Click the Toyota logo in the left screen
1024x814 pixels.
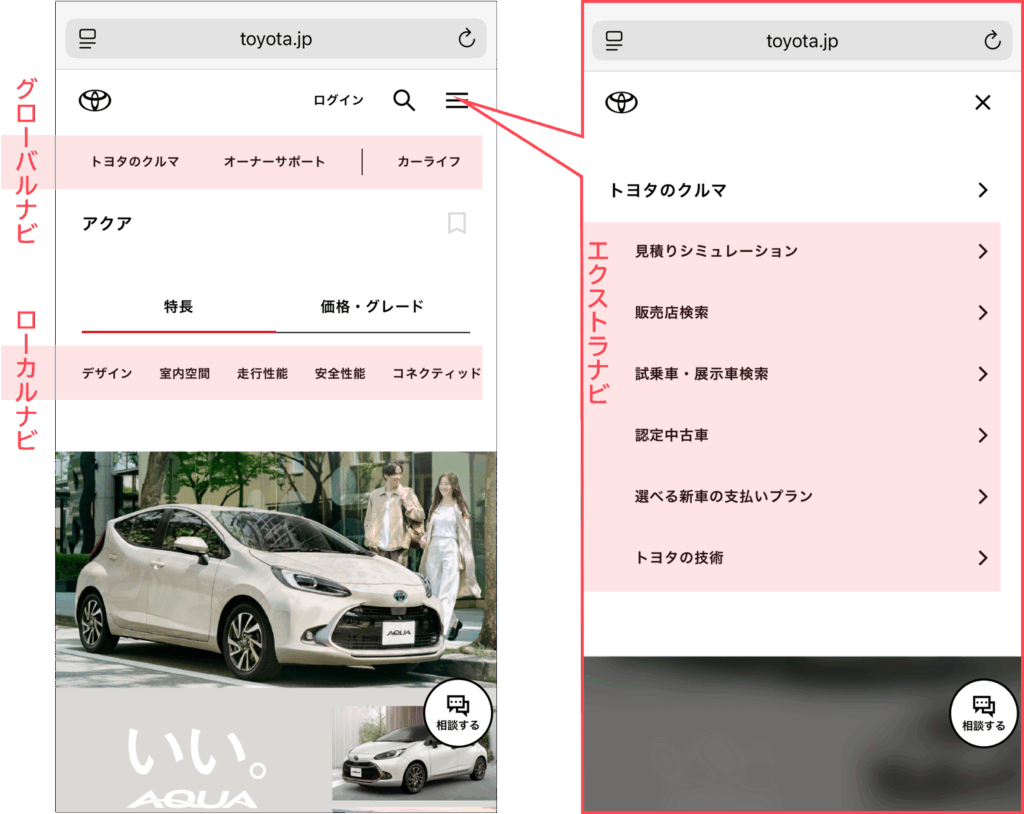coord(95,100)
